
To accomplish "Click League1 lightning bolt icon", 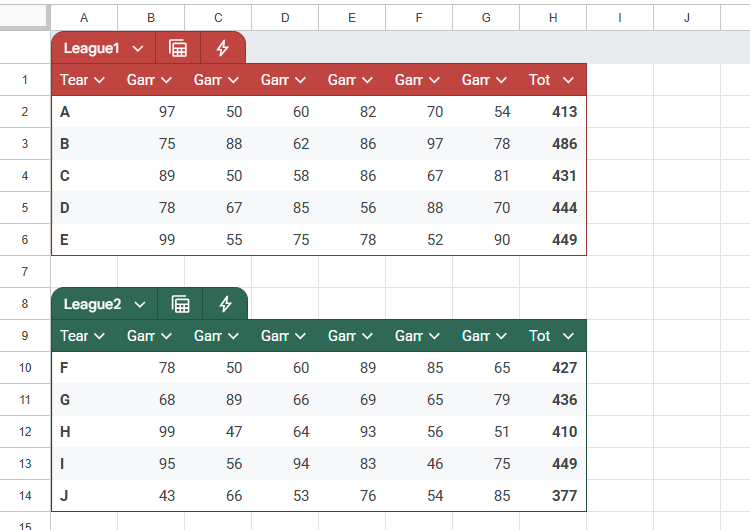I will [x=223, y=48].
